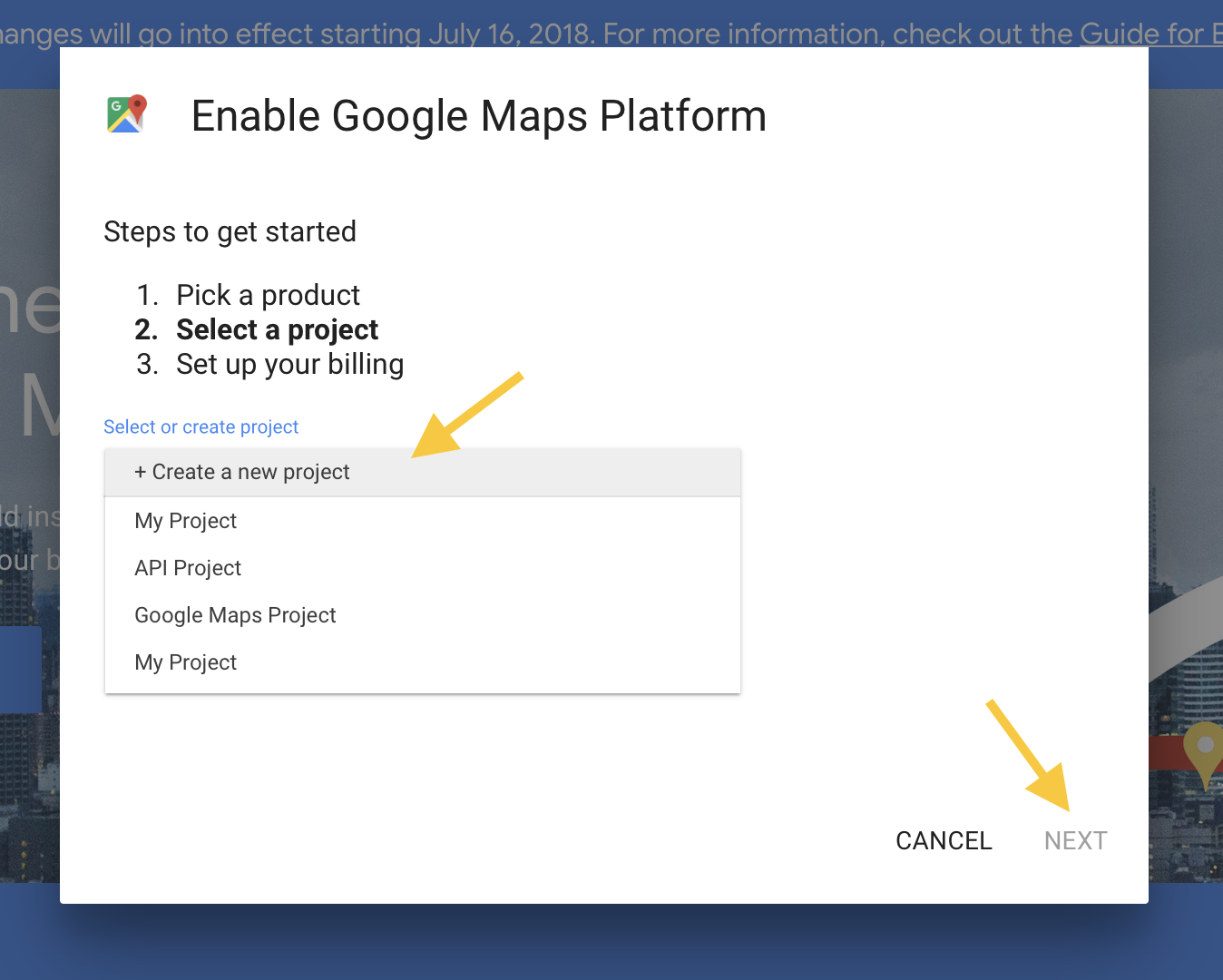Click 'Enable Google Maps Platform' title
1223x980 pixels.
pyautogui.click(x=479, y=116)
